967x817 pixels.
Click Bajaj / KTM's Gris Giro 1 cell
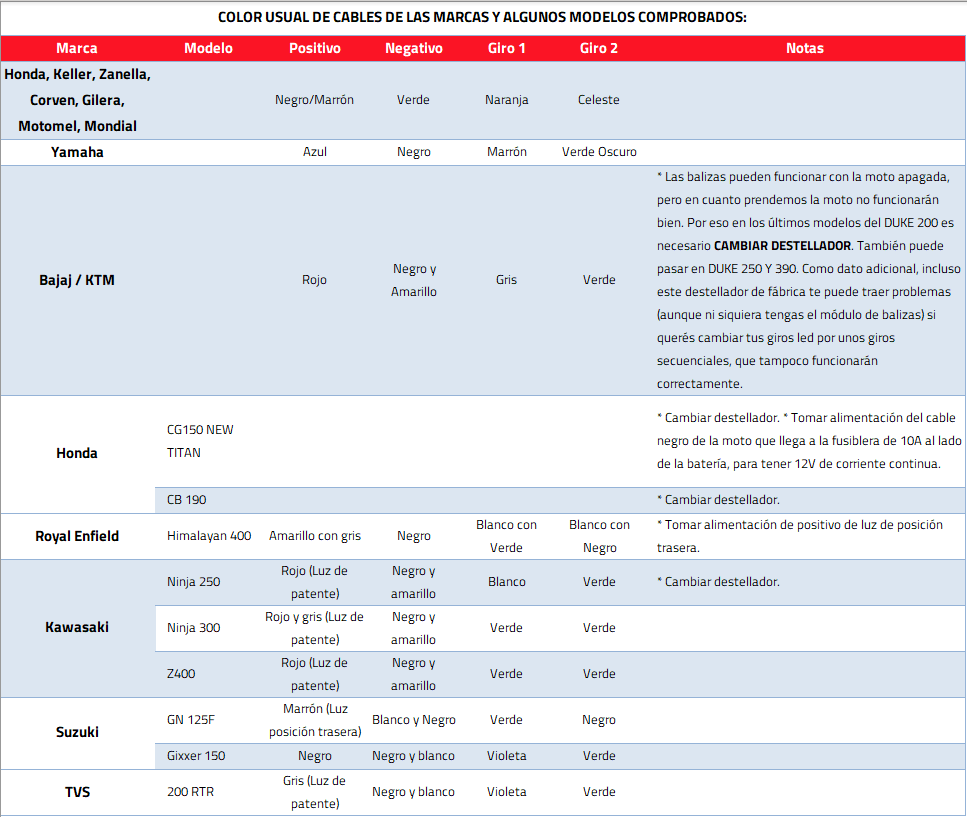point(506,280)
